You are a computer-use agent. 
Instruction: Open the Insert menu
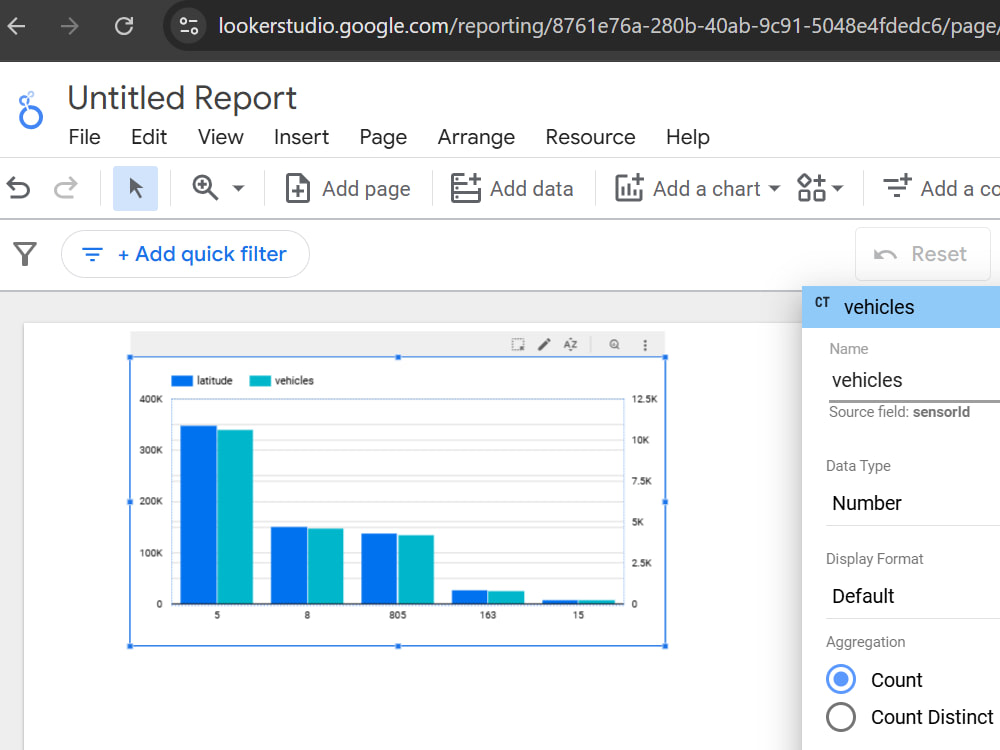[x=301, y=137]
